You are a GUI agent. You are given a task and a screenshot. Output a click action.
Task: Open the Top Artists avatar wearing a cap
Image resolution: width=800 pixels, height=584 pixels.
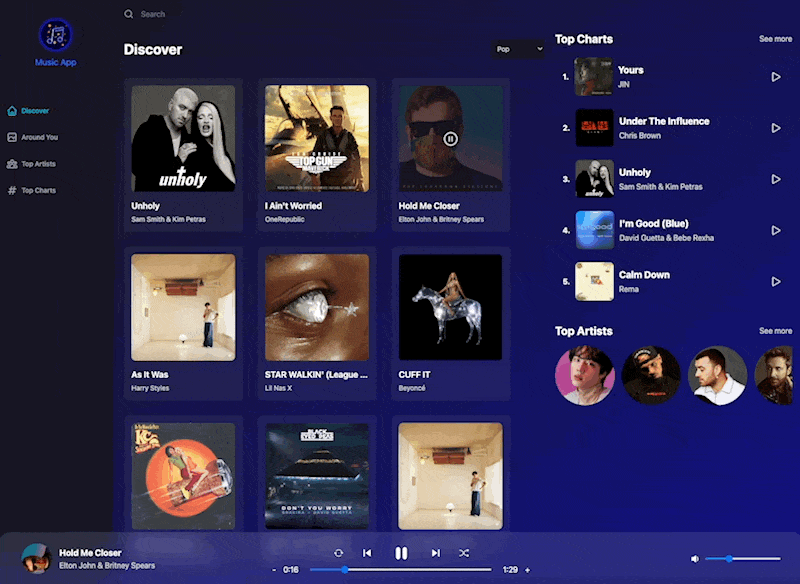pyautogui.click(x=651, y=375)
